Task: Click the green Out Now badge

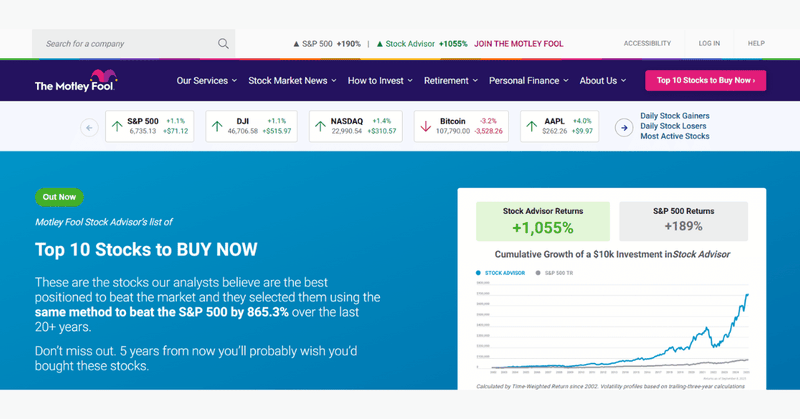Action: [59, 197]
